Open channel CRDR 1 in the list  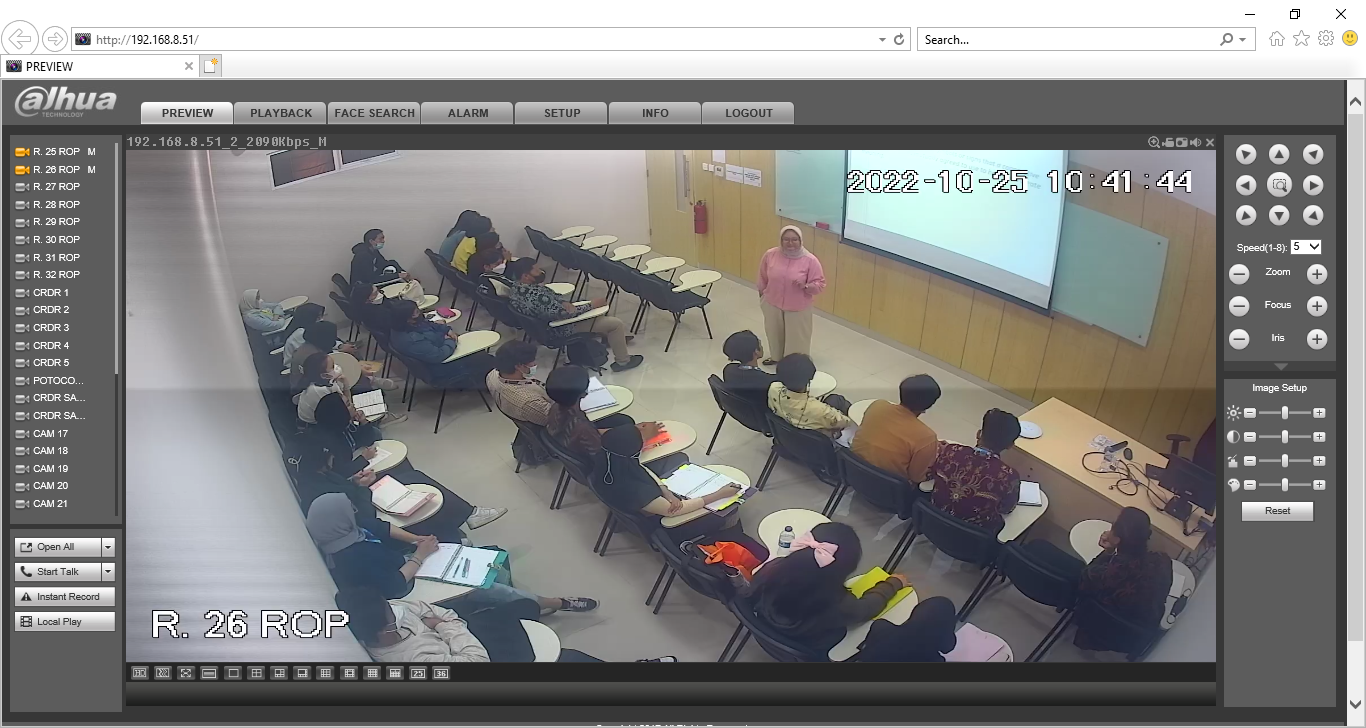(x=51, y=293)
